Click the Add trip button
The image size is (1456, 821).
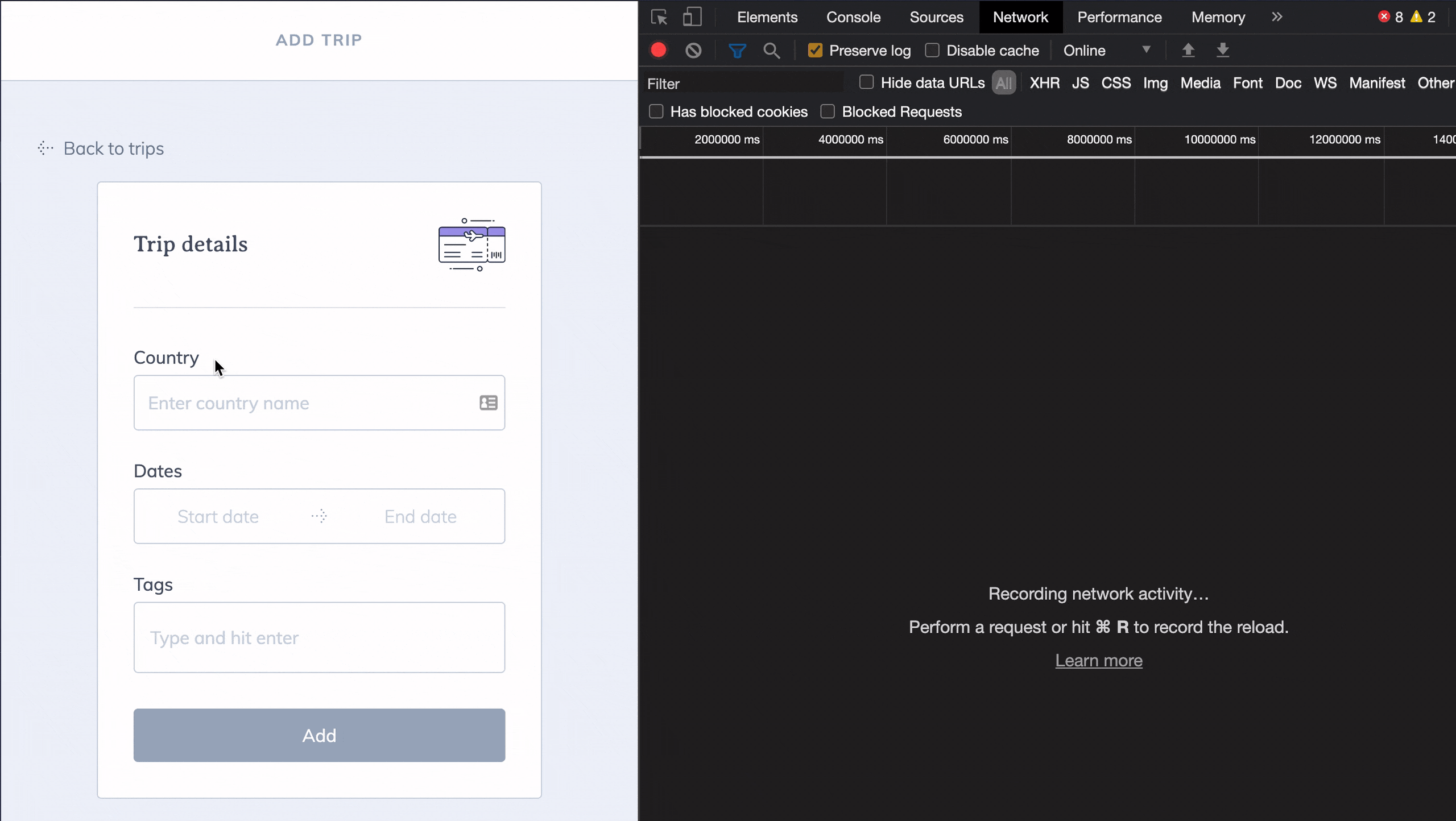click(319, 735)
